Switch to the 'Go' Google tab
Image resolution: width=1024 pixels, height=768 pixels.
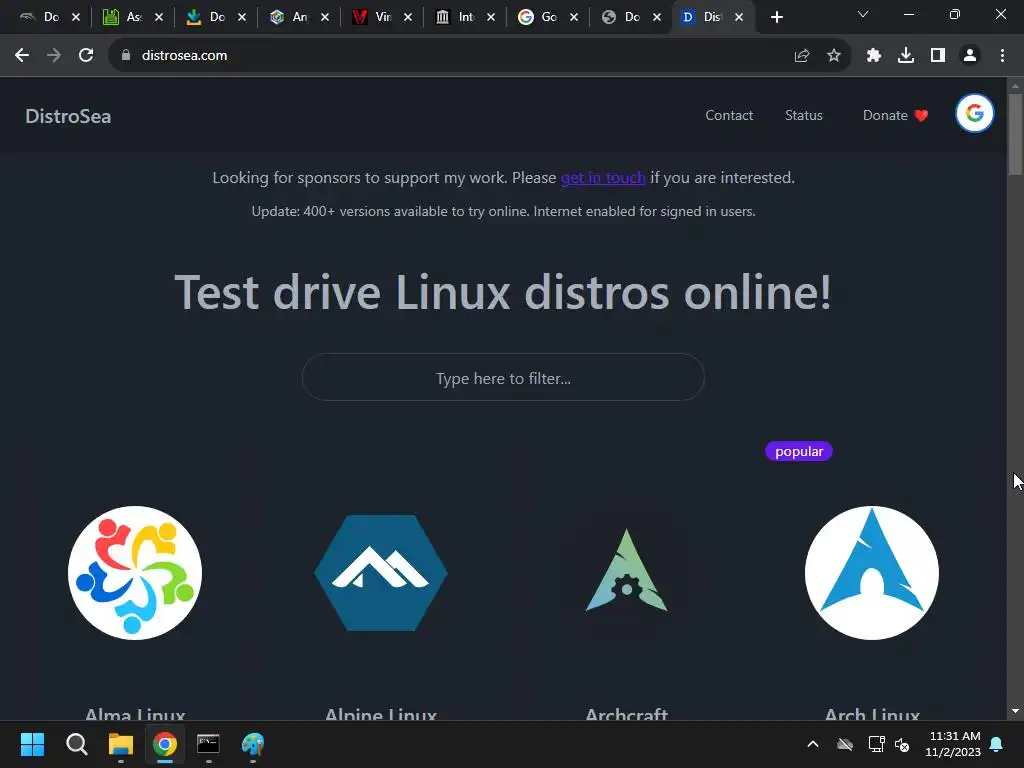click(547, 18)
